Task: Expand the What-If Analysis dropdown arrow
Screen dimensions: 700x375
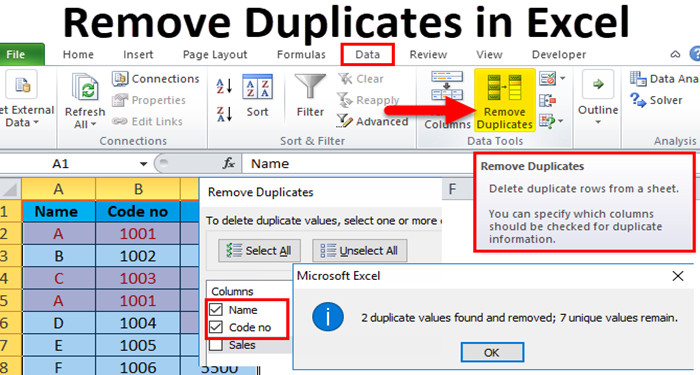Action: click(x=561, y=121)
